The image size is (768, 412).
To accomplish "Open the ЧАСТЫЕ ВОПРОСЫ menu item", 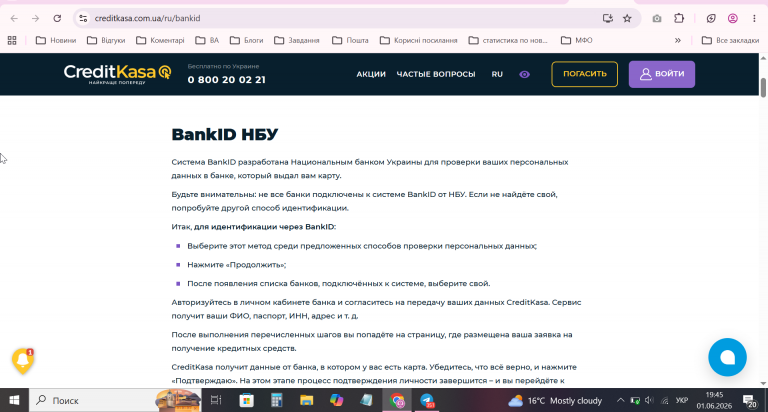I will 436,74.
